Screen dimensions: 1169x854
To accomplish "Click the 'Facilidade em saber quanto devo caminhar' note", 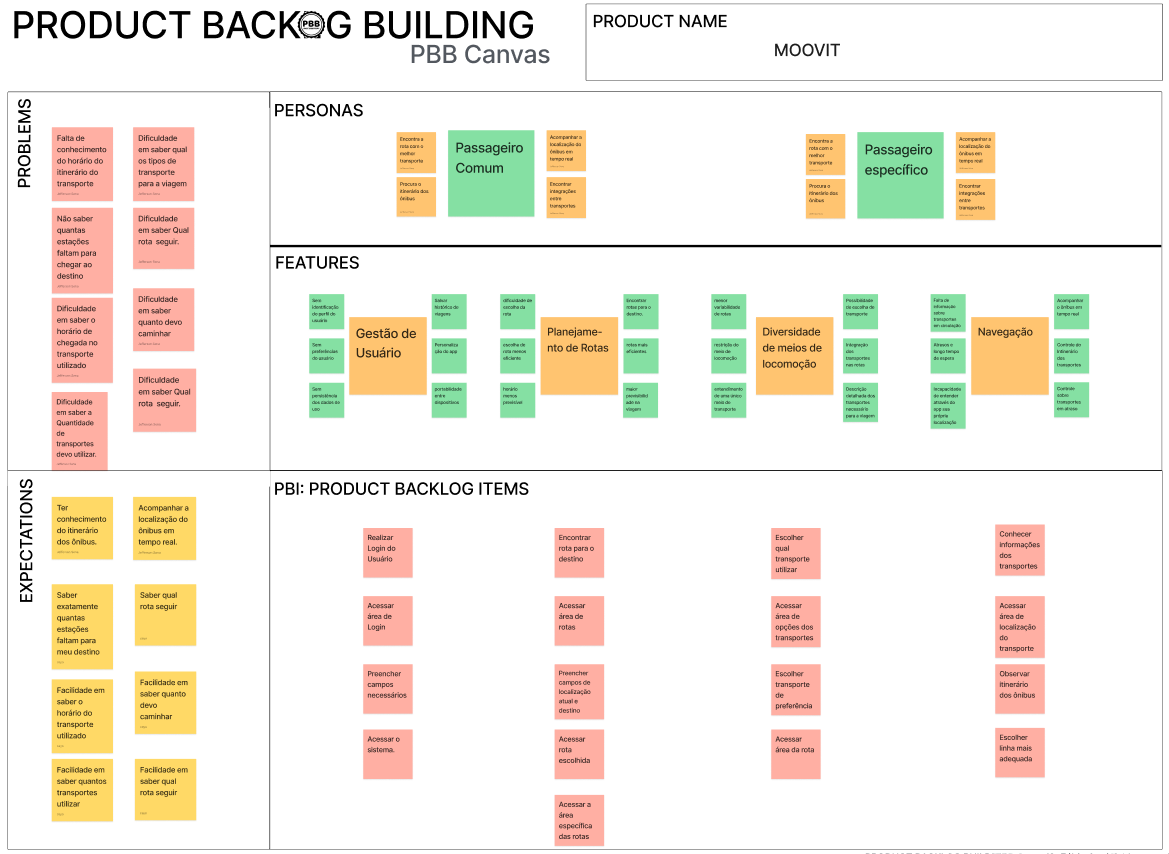I will click(166, 703).
